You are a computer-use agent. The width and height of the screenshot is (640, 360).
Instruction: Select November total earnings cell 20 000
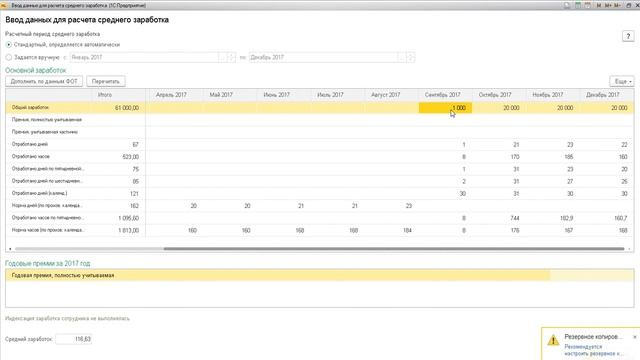(x=553, y=108)
